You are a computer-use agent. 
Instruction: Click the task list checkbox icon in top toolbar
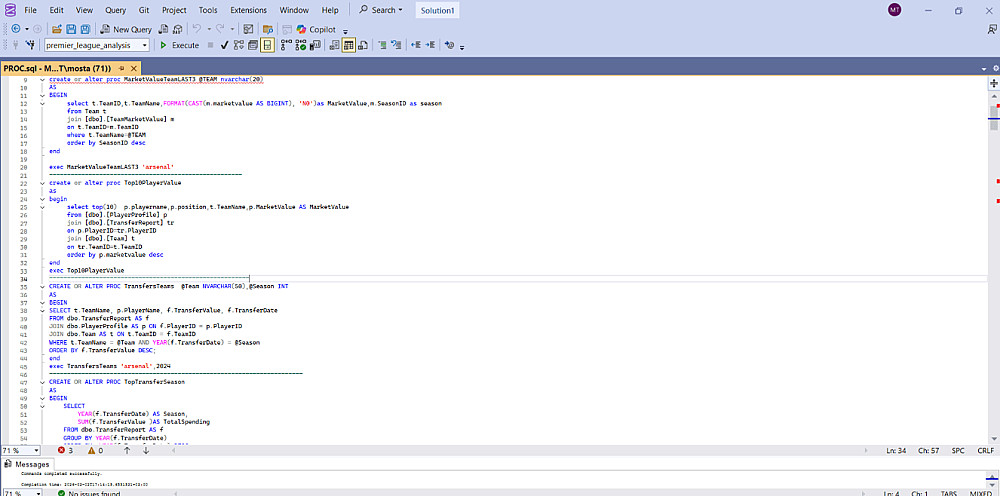click(248, 29)
